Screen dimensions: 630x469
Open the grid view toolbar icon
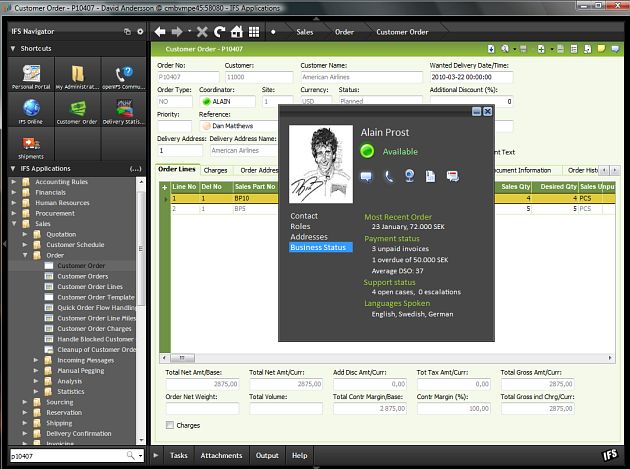(254, 32)
